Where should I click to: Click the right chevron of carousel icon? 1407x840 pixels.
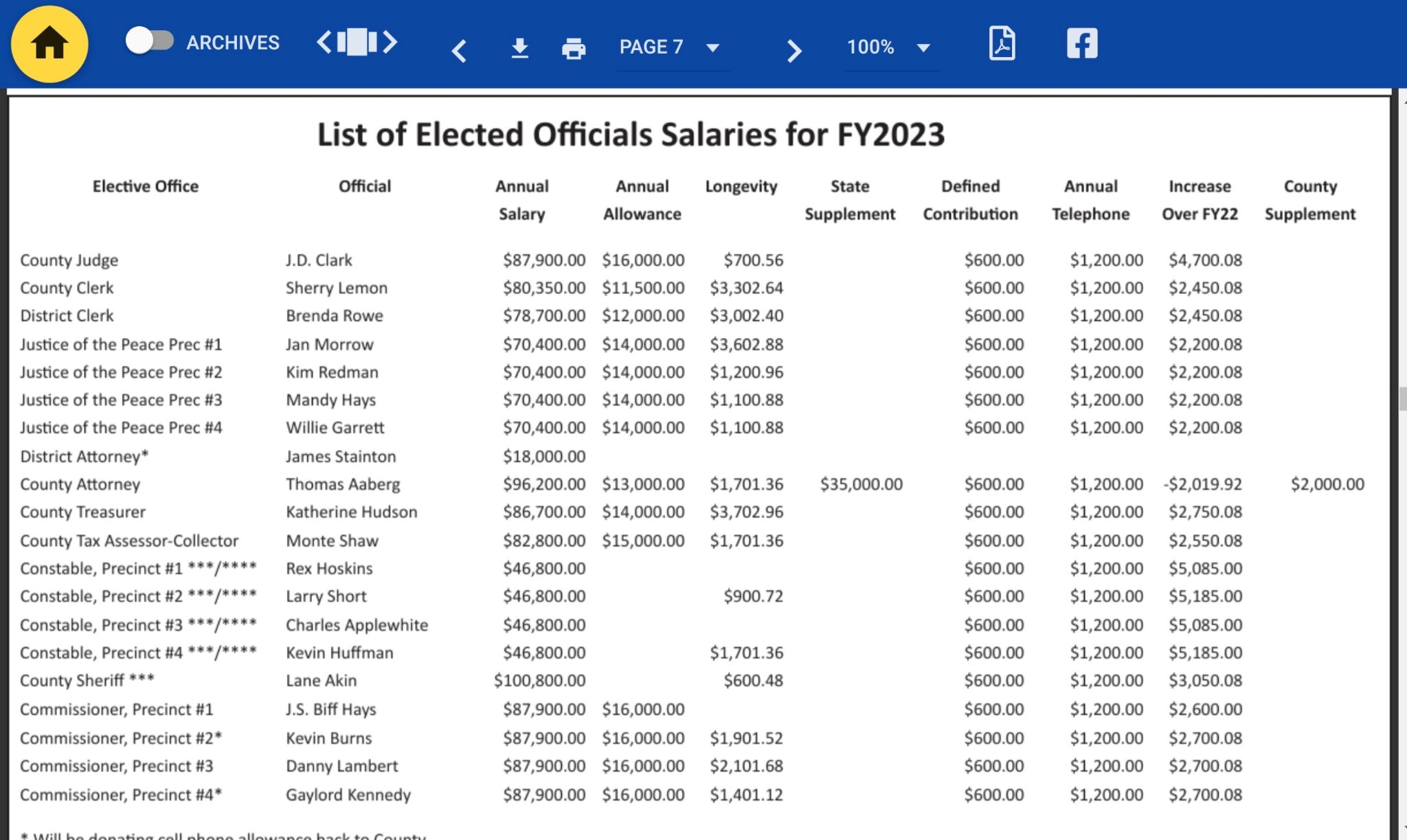click(390, 42)
